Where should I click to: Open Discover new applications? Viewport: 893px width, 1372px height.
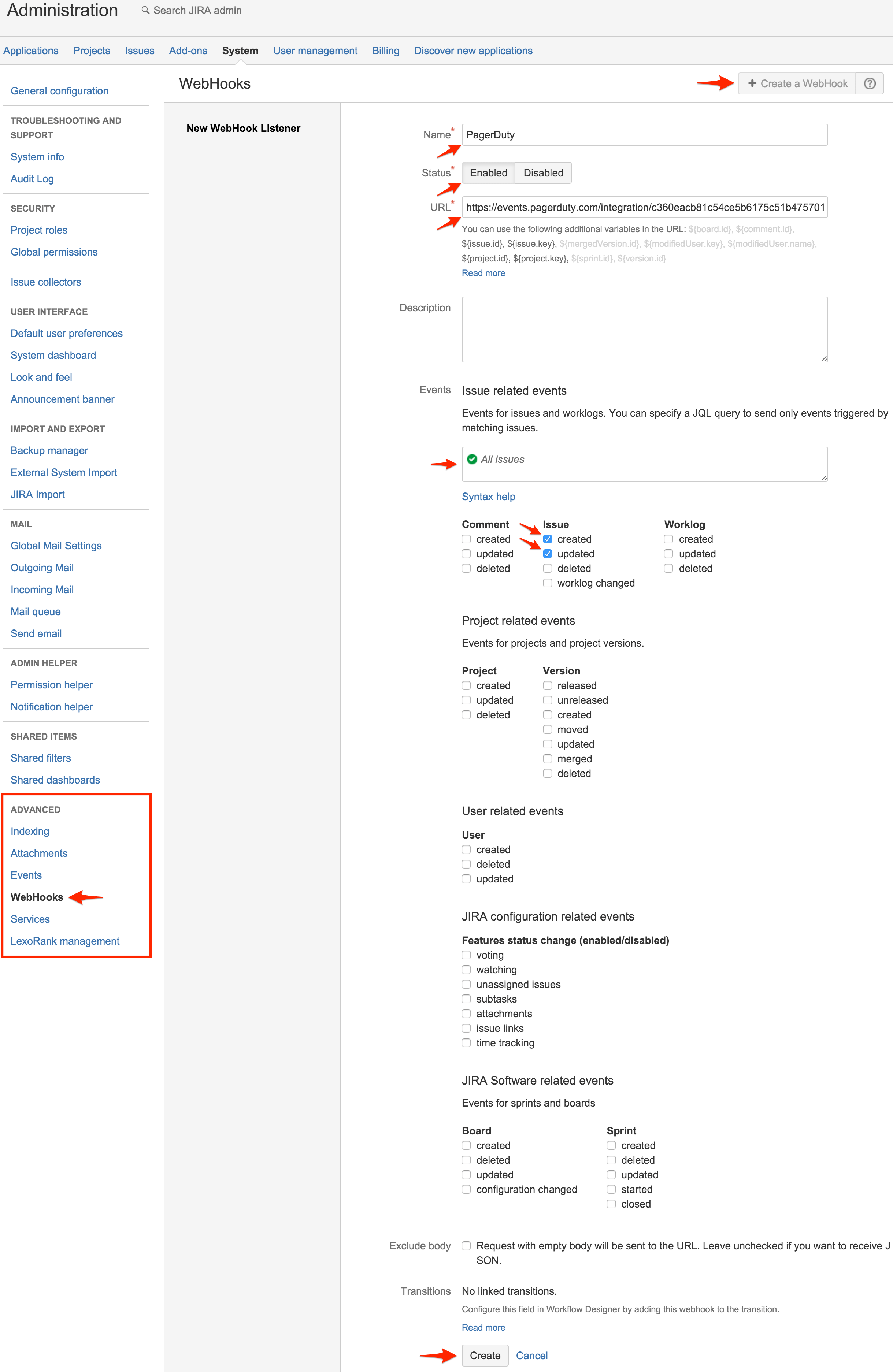point(473,51)
